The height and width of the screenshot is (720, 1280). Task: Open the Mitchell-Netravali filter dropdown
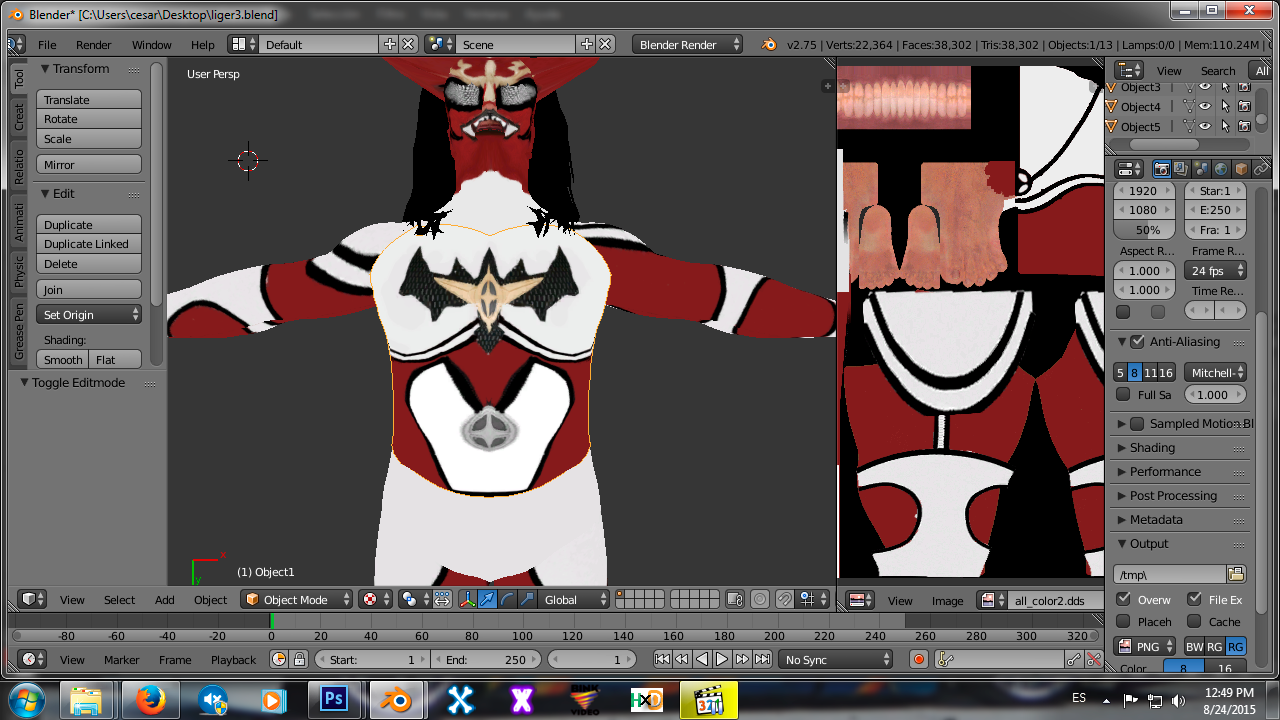(1215, 372)
